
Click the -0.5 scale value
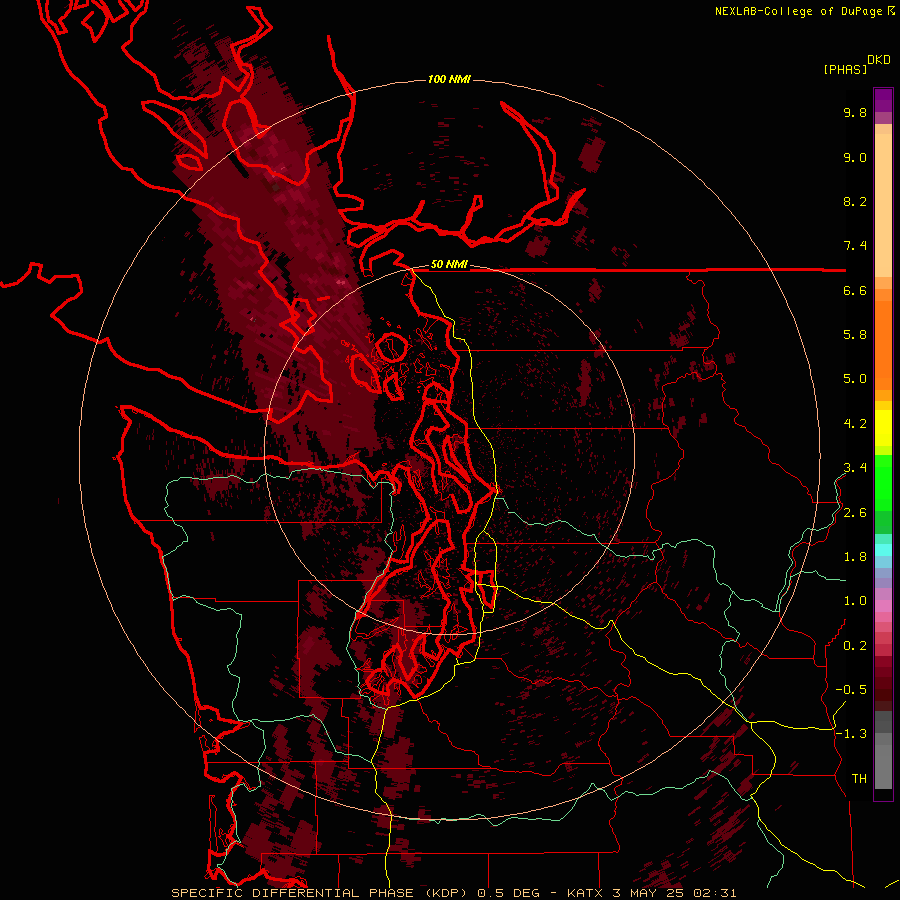click(851, 690)
